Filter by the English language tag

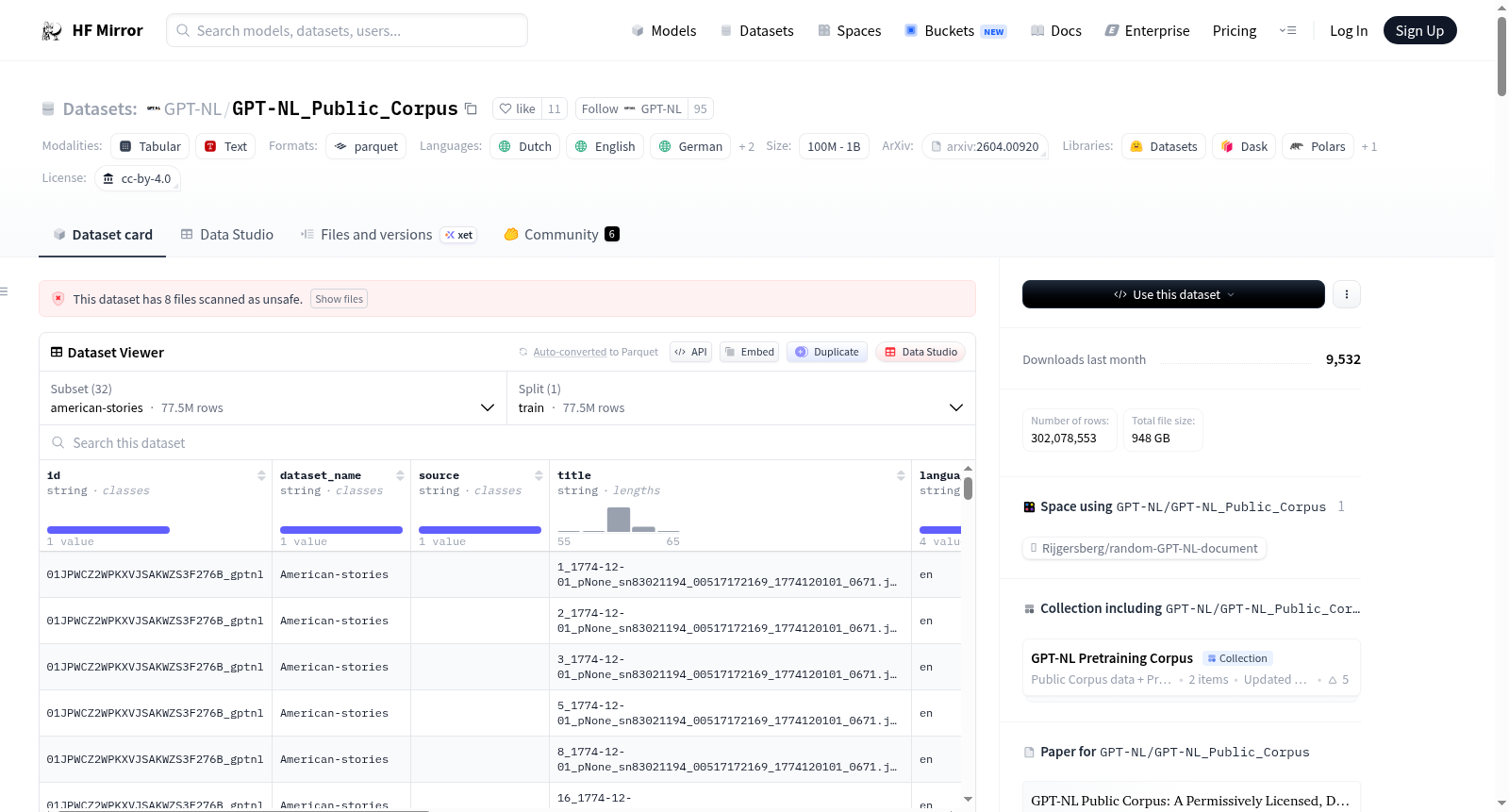coord(605,146)
